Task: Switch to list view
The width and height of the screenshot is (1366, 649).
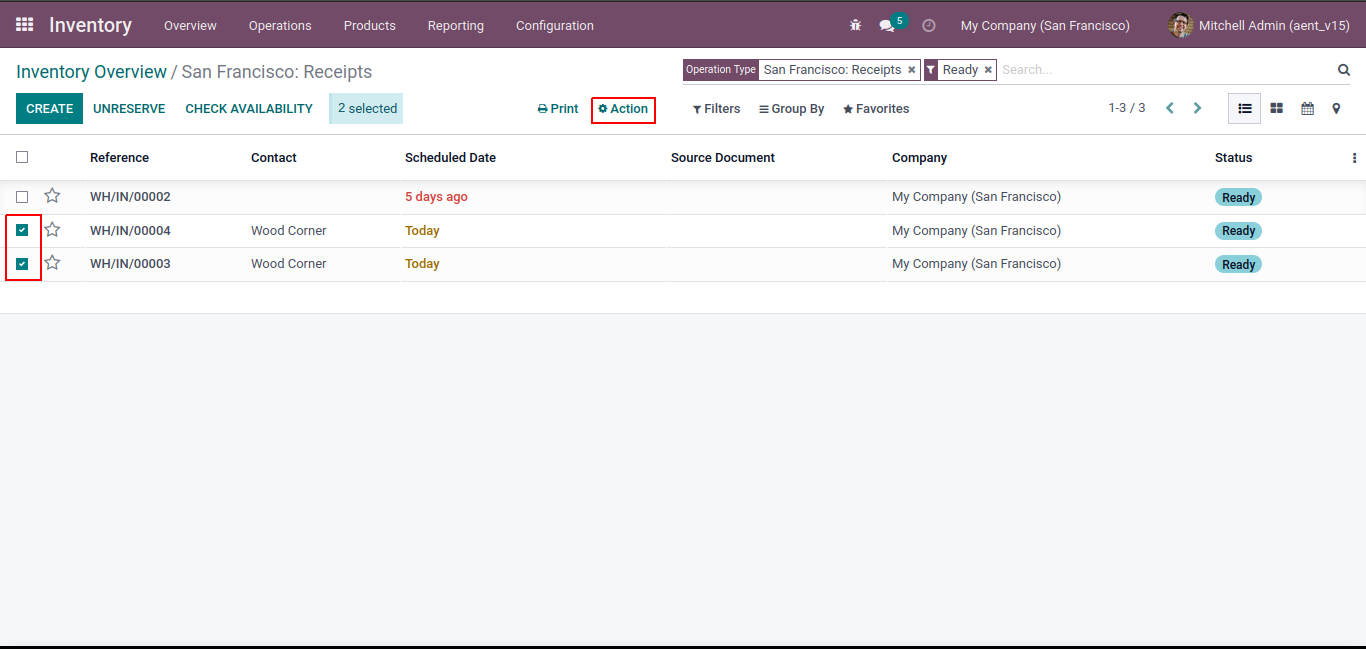Action: [1245, 109]
